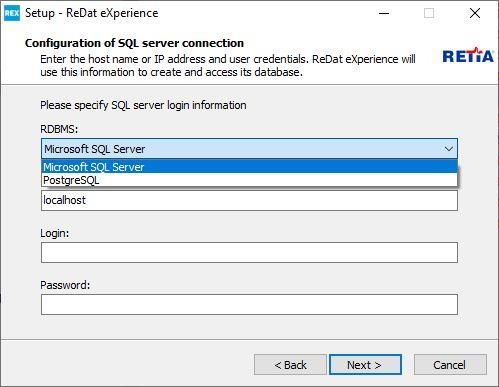Go to previous step with Back button

290,365
